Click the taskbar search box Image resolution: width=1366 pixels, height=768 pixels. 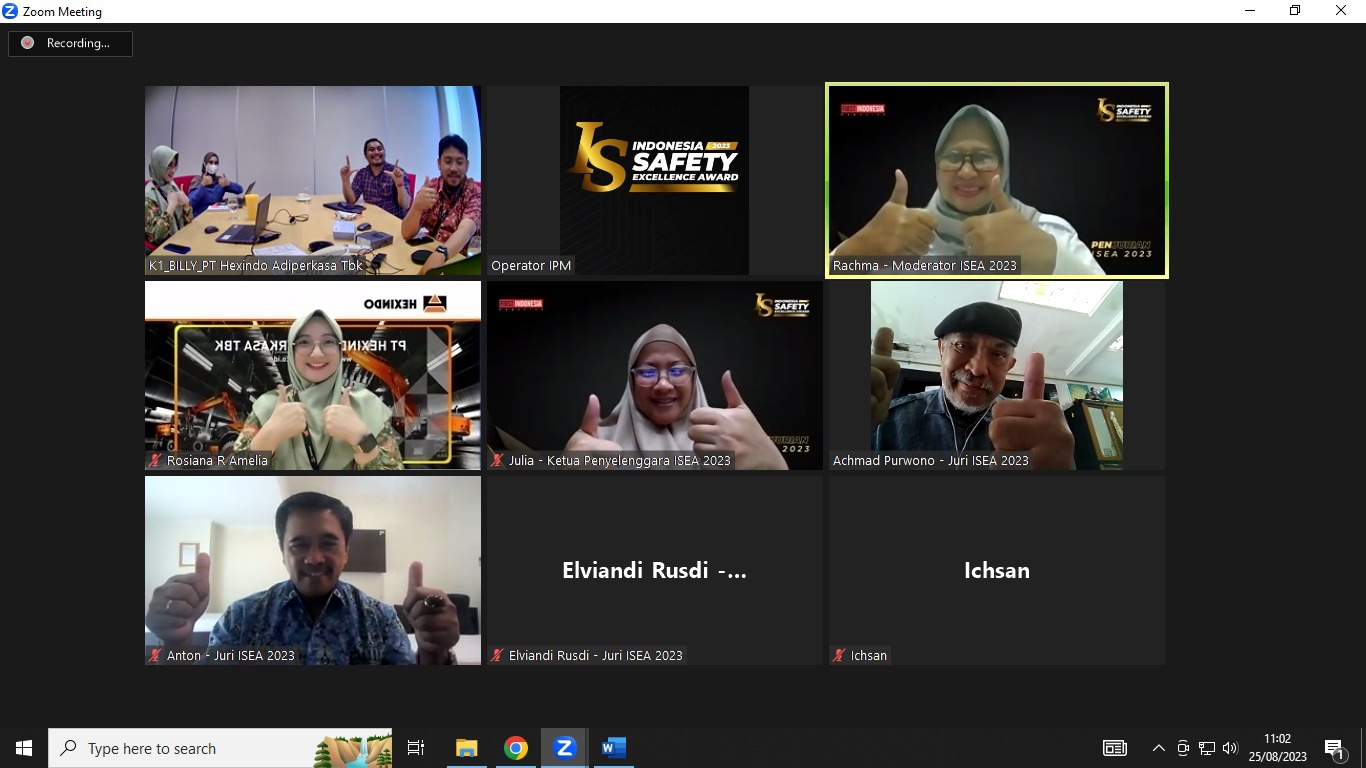point(220,748)
